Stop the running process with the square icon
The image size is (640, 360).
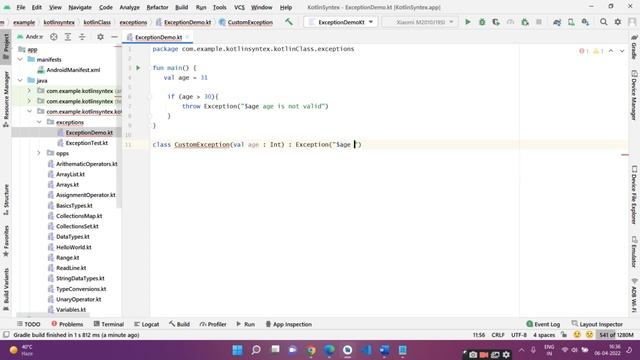[x=539, y=22]
